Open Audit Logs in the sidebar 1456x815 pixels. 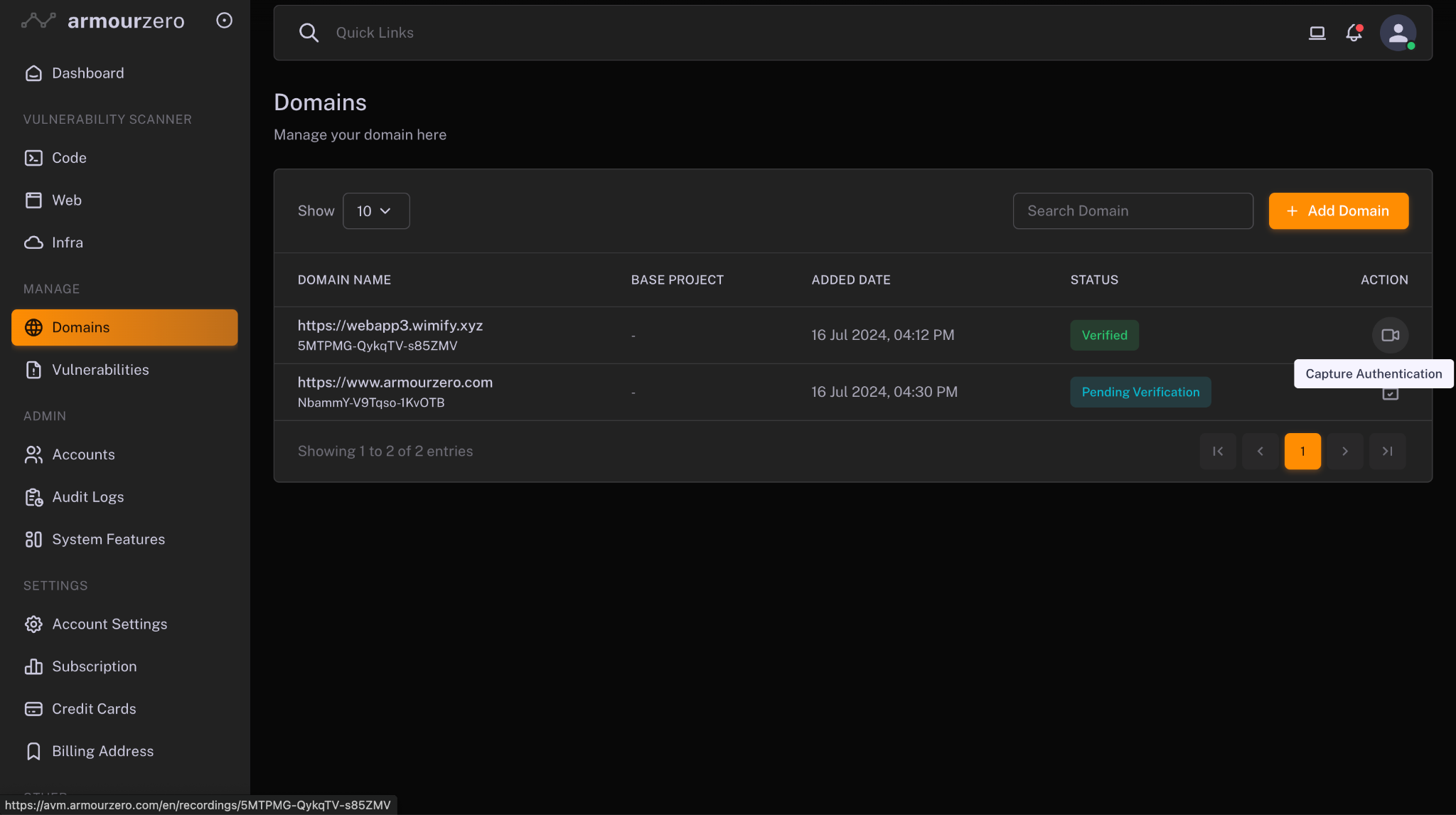click(88, 497)
